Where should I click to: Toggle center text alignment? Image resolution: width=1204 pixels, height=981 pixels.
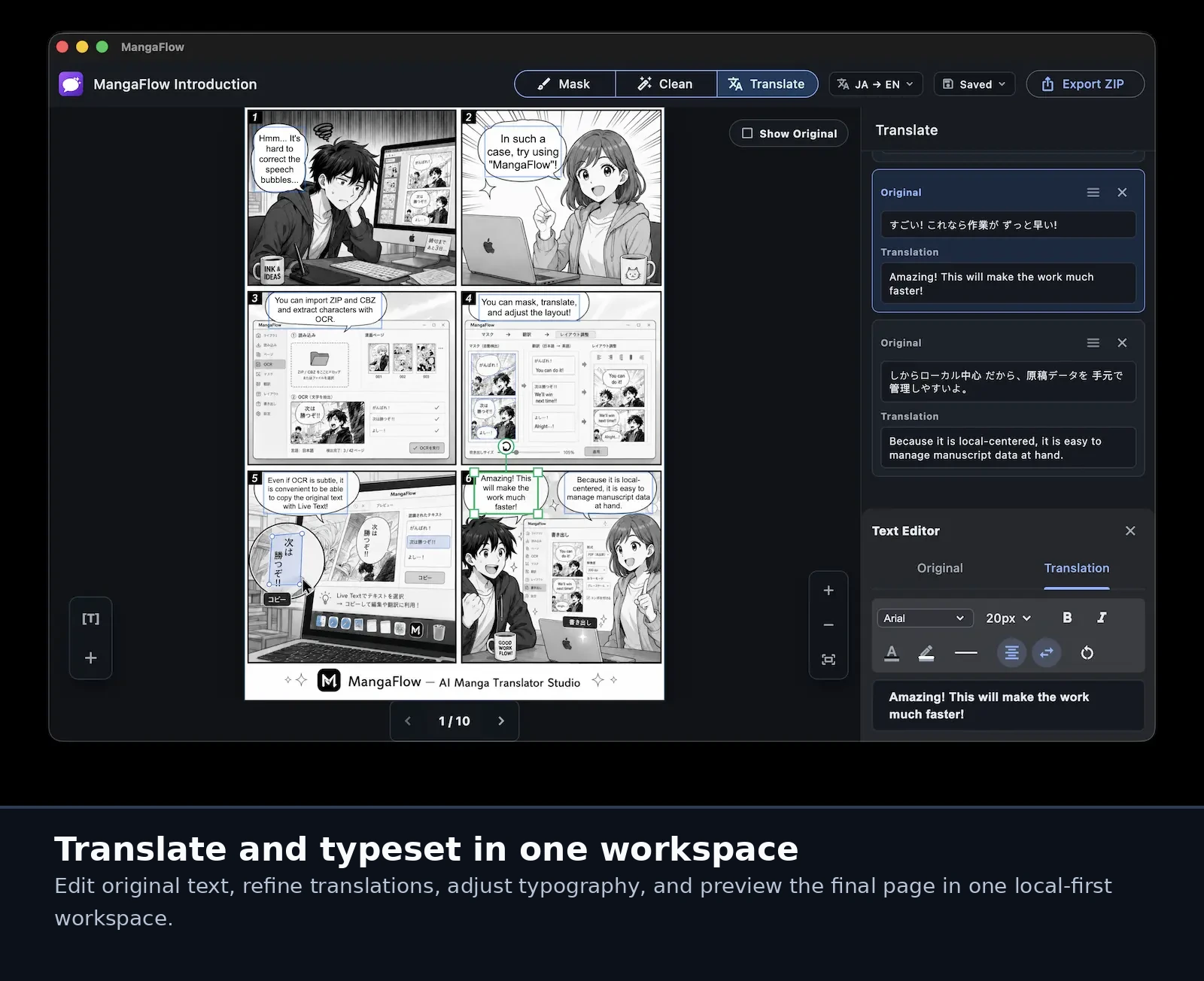[x=1012, y=653]
